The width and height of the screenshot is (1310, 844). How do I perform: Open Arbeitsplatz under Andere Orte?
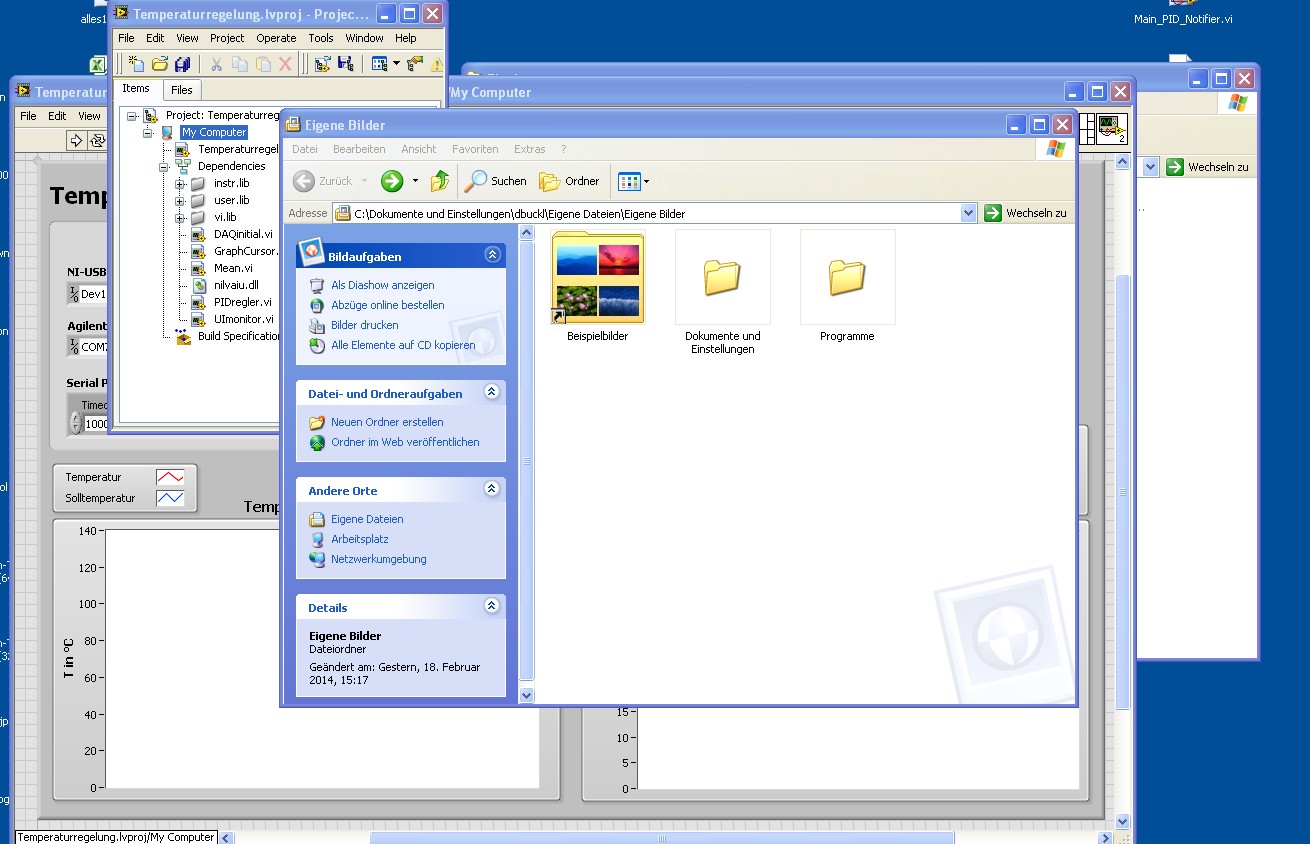[x=360, y=539]
